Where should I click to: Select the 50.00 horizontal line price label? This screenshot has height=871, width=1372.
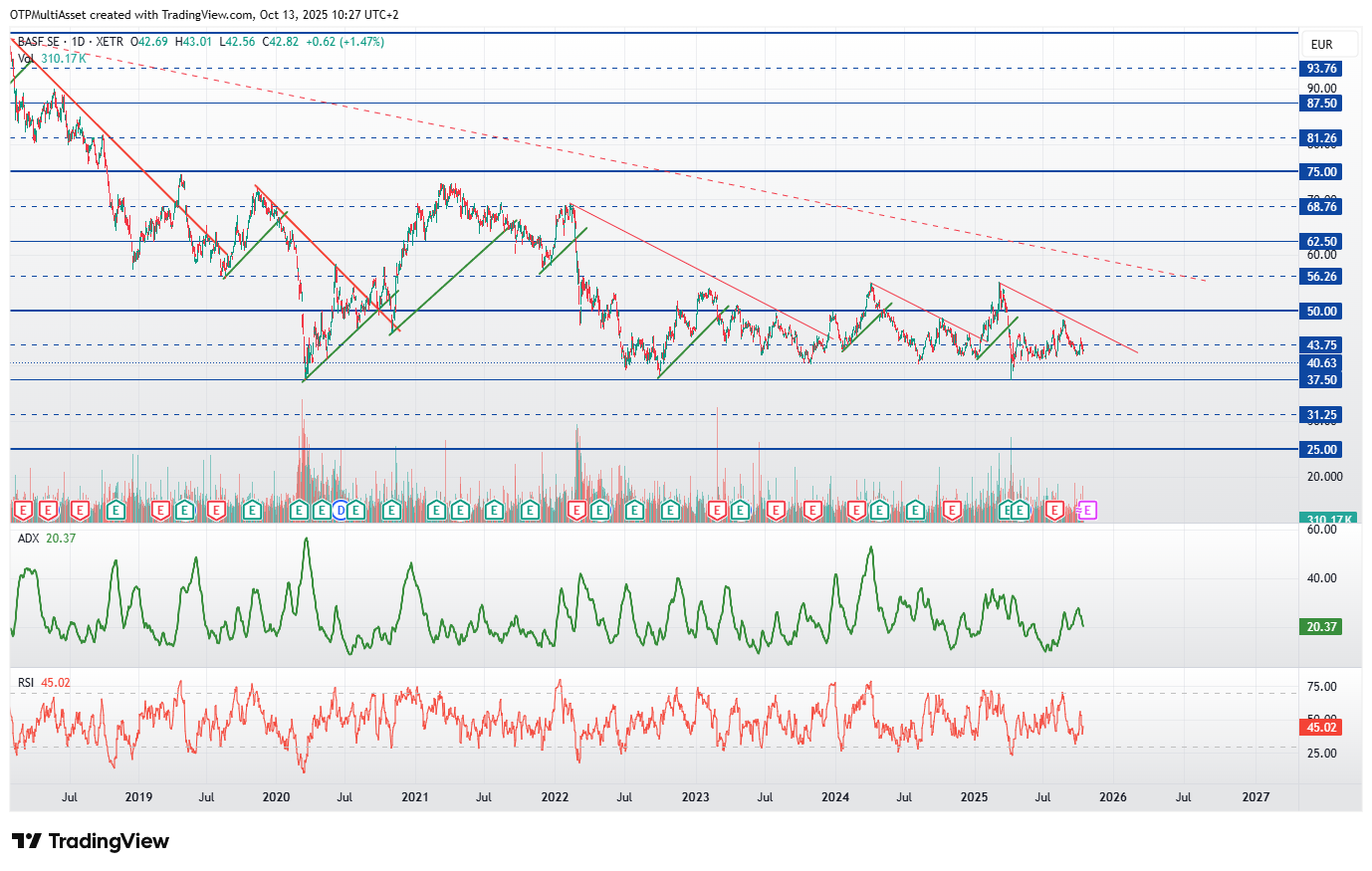click(x=1321, y=312)
